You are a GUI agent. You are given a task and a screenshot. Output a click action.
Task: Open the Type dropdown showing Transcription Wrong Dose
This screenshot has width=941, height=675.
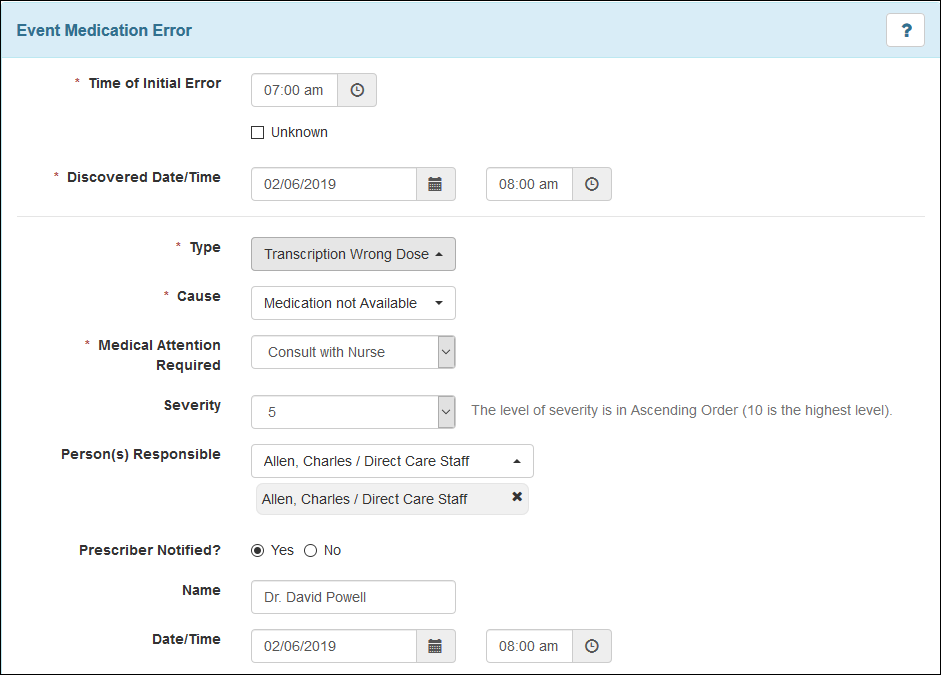[353, 254]
